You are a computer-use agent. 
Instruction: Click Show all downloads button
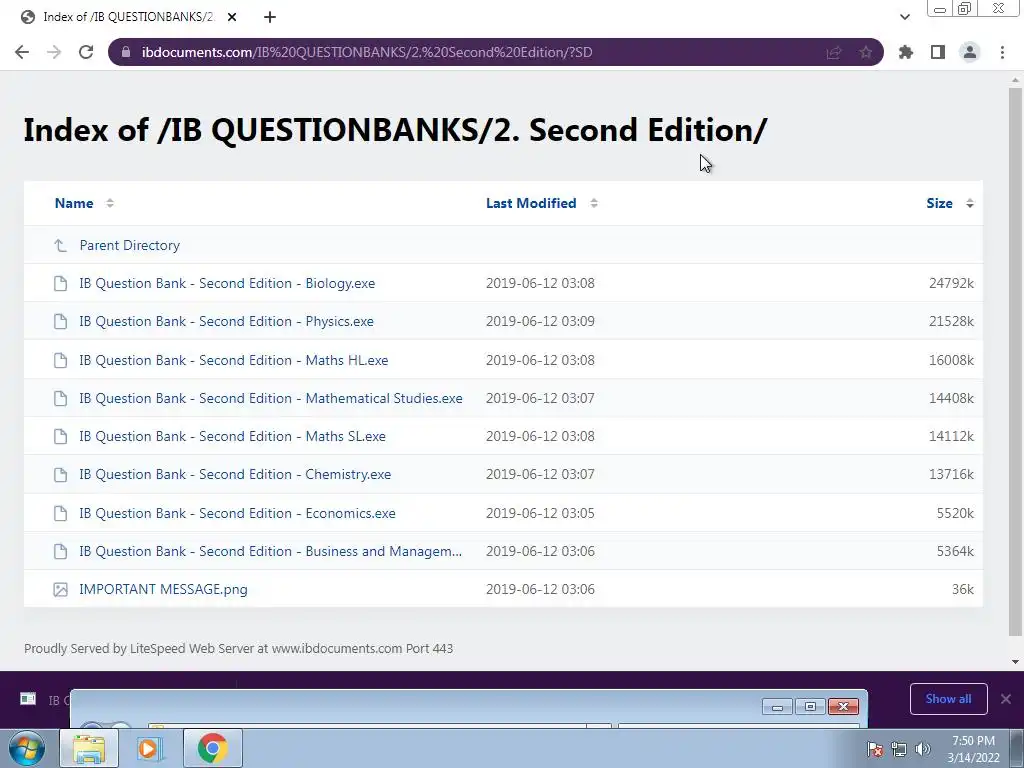(948, 699)
